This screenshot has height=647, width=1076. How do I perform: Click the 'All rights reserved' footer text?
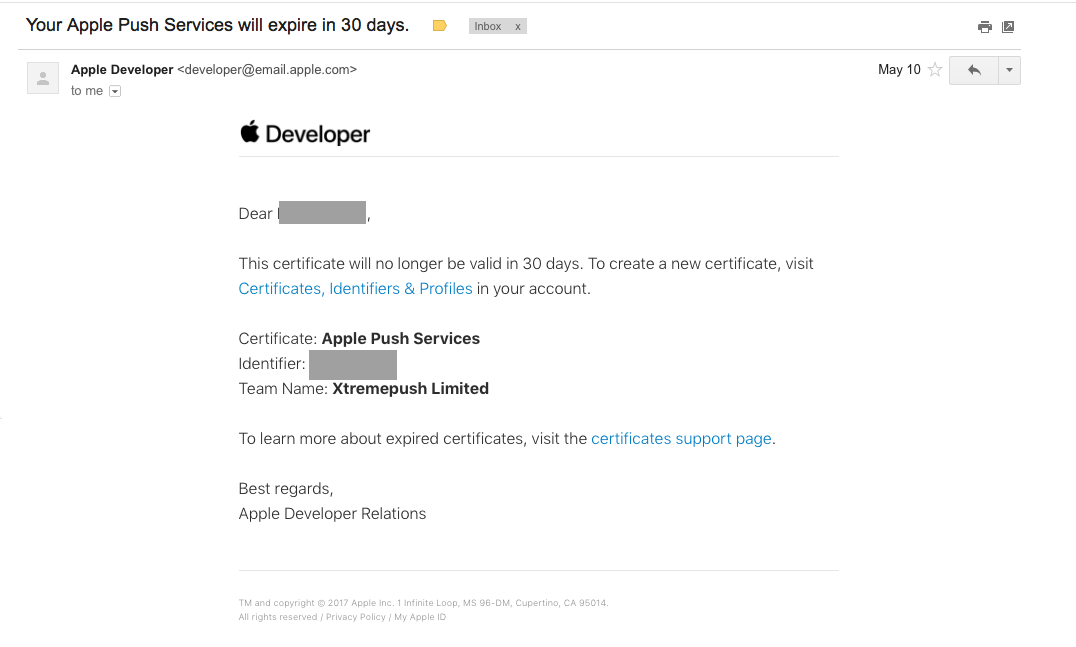[x=278, y=617]
